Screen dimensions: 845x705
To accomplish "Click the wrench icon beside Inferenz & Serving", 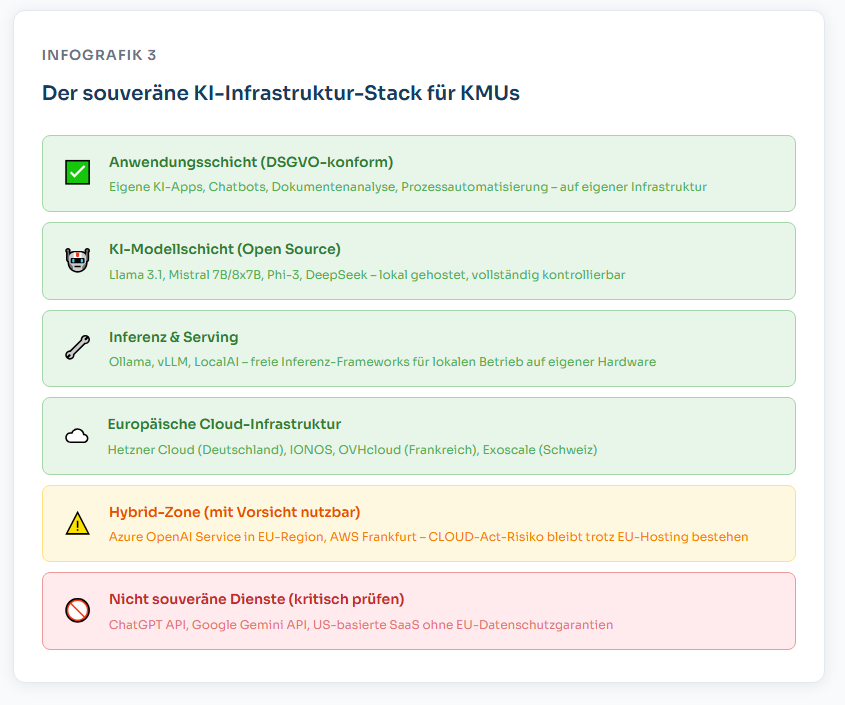I will click(x=77, y=348).
